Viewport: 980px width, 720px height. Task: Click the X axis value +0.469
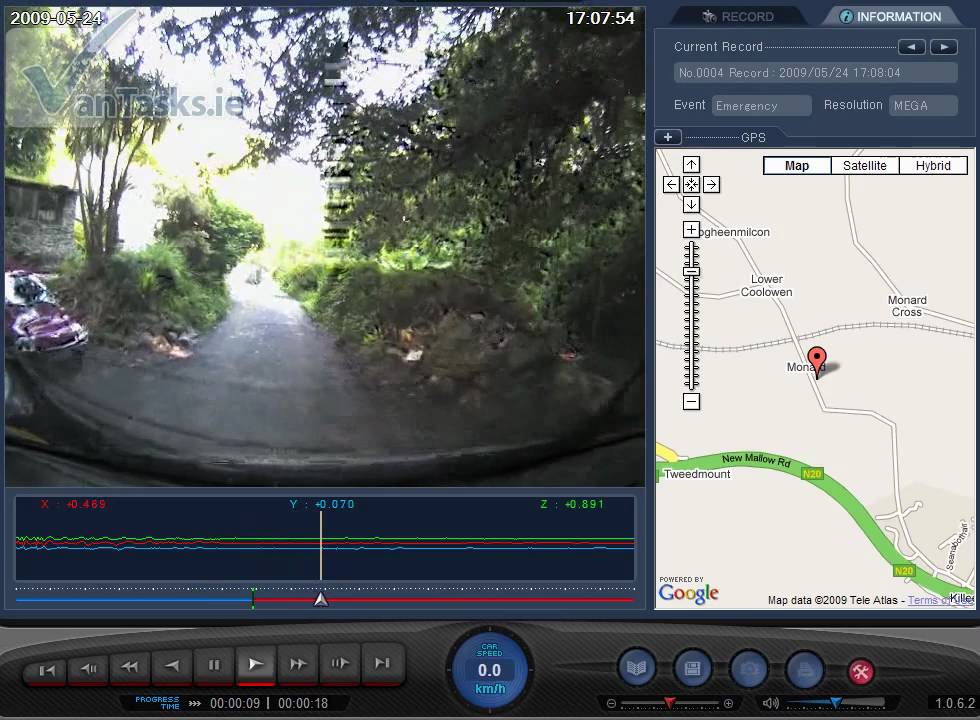click(x=86, y=504)
